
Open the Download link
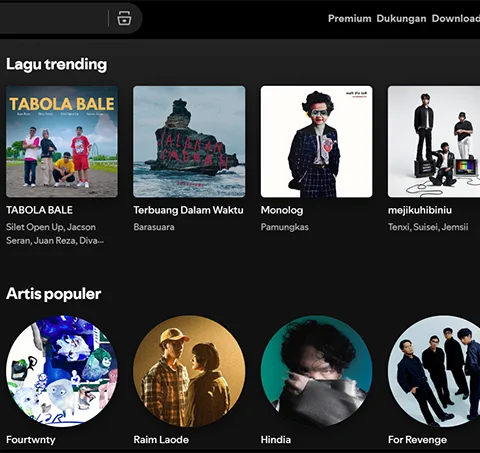click(456, 18)
